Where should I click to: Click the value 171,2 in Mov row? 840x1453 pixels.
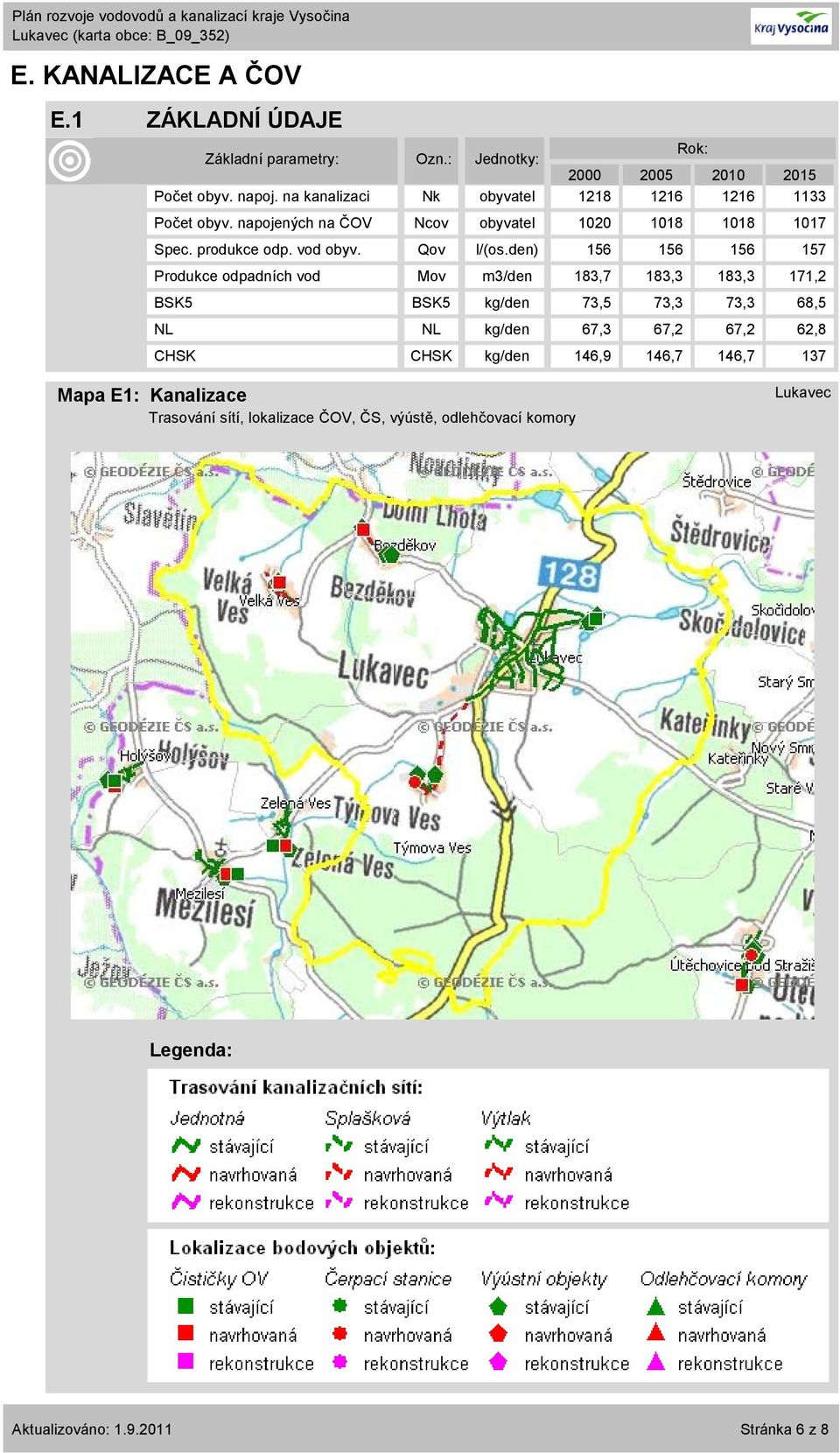click(x=808, y=276)
